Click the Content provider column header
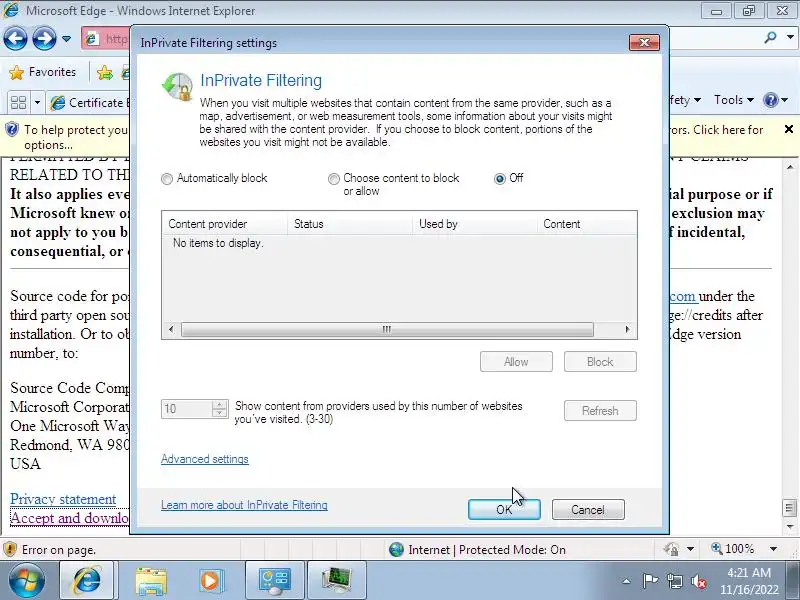Image resolution: width=800 pixels, height=600 pixels. (x=224, y=224)
